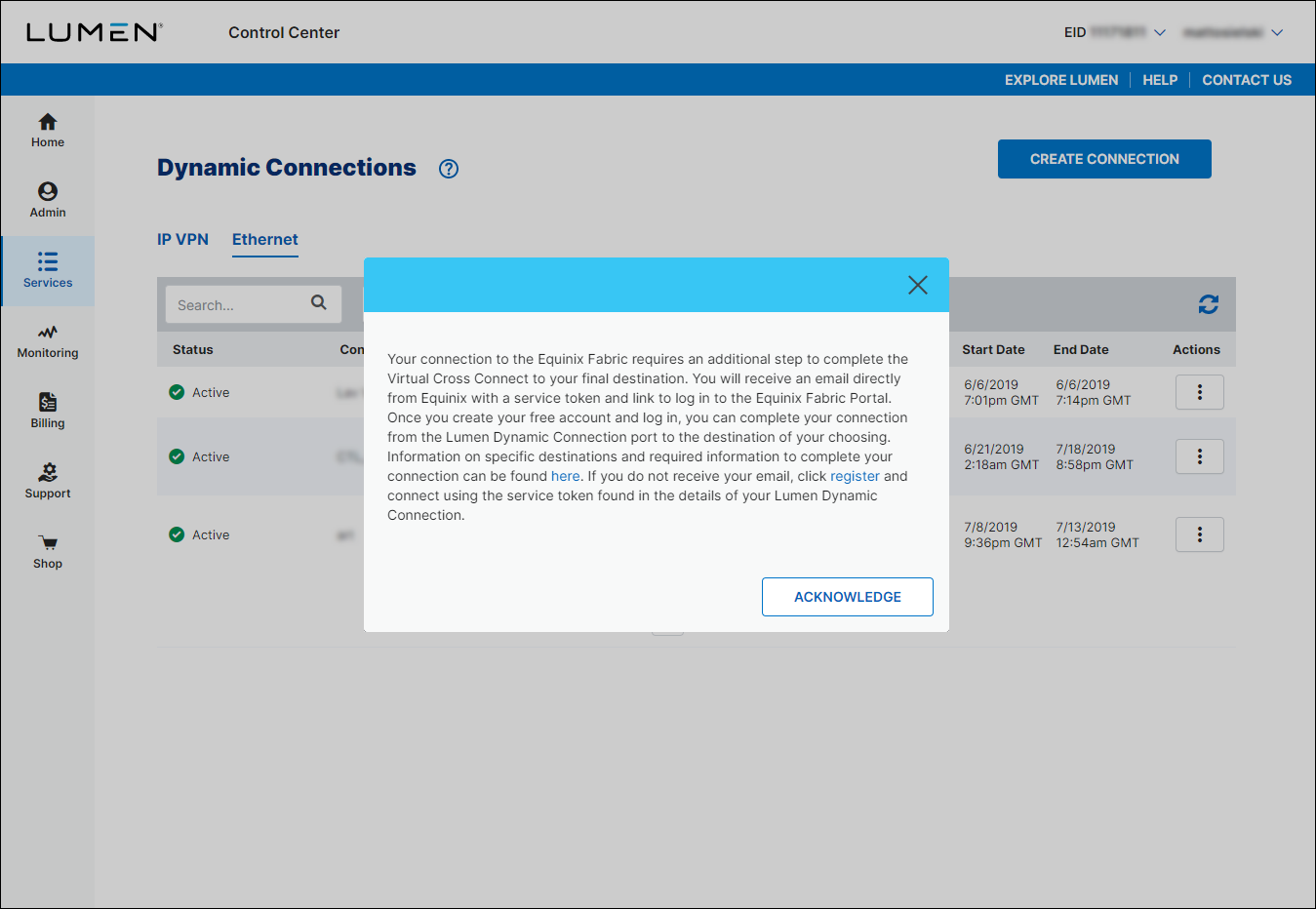Click end date 7/18/2019 8:58pm GMT
This screenshot has height=909, width=1316.
click(x=1095, y=456)
